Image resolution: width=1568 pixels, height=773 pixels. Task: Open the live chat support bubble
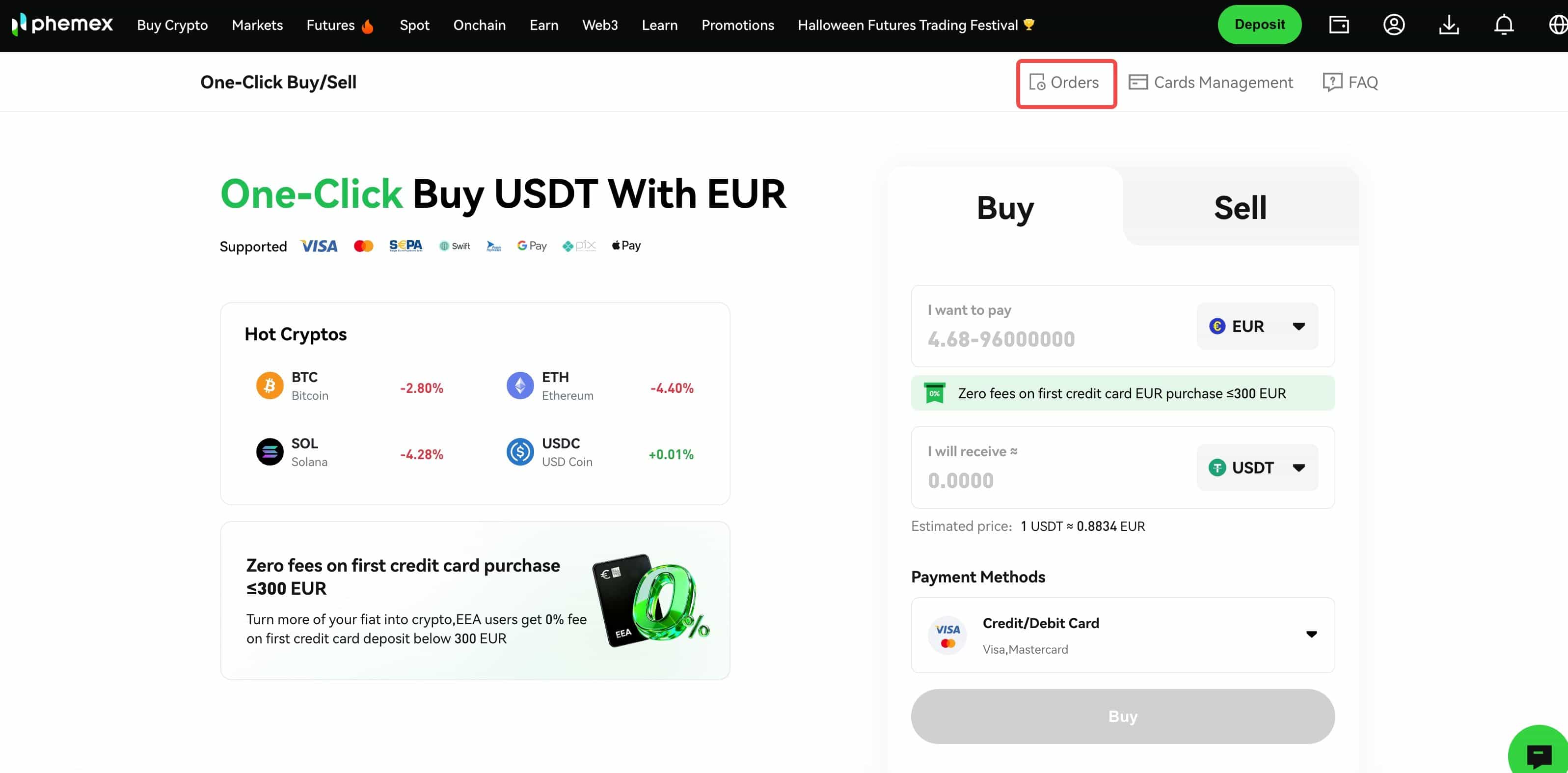[1538, 755]
